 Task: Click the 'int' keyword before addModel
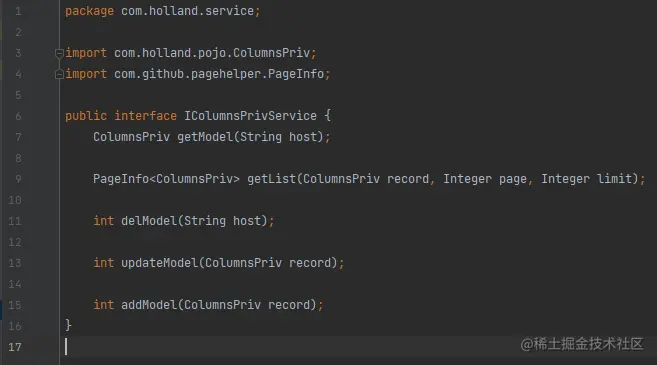tap(103, 305)
